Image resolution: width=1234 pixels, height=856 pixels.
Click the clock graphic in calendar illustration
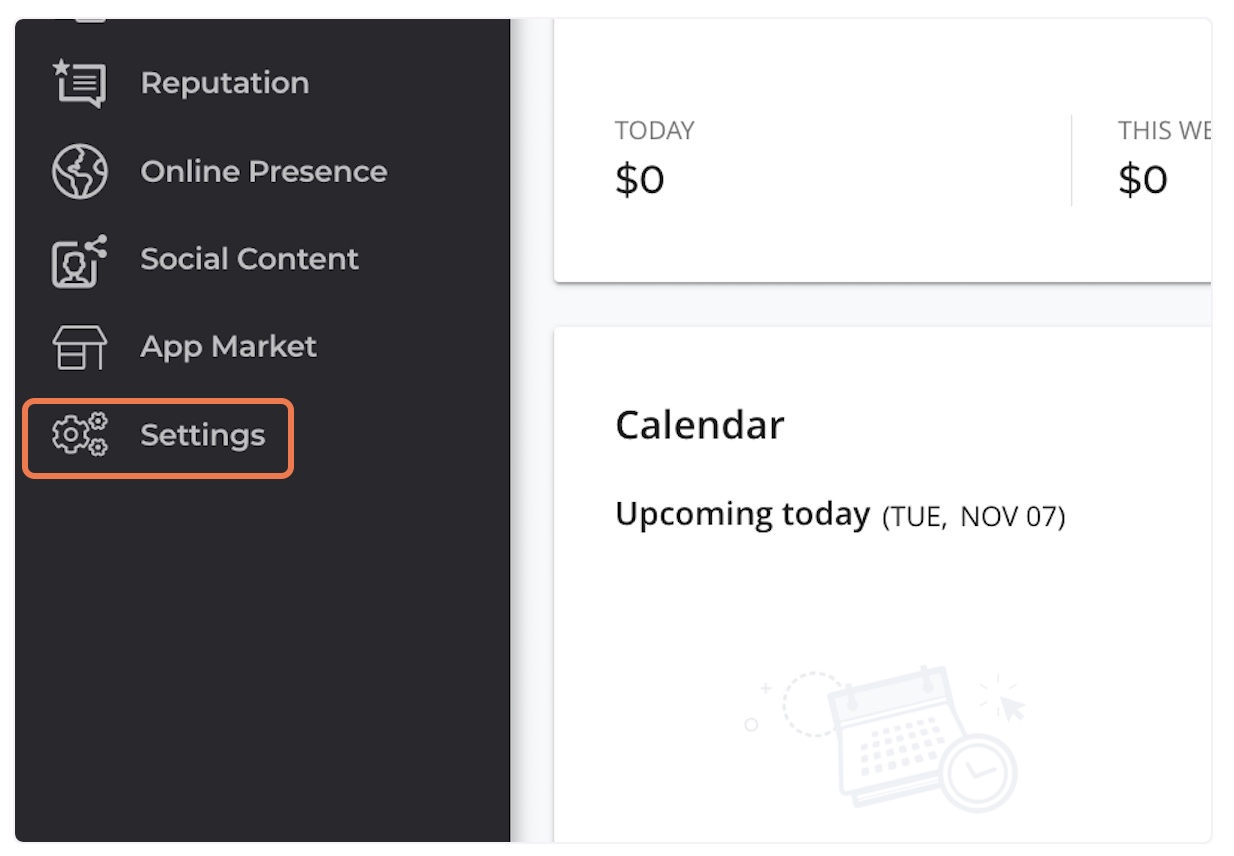pos(980,773)
